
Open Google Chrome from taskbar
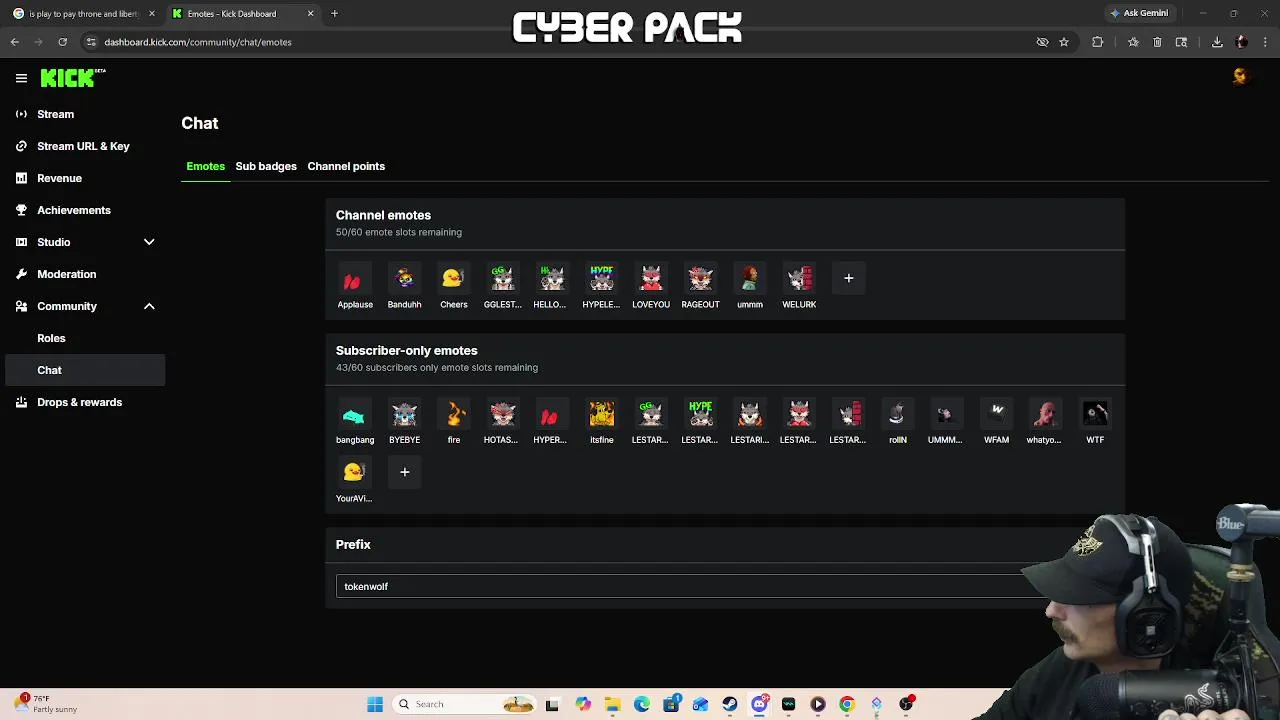pyautogui.click(x=847, y=704)
